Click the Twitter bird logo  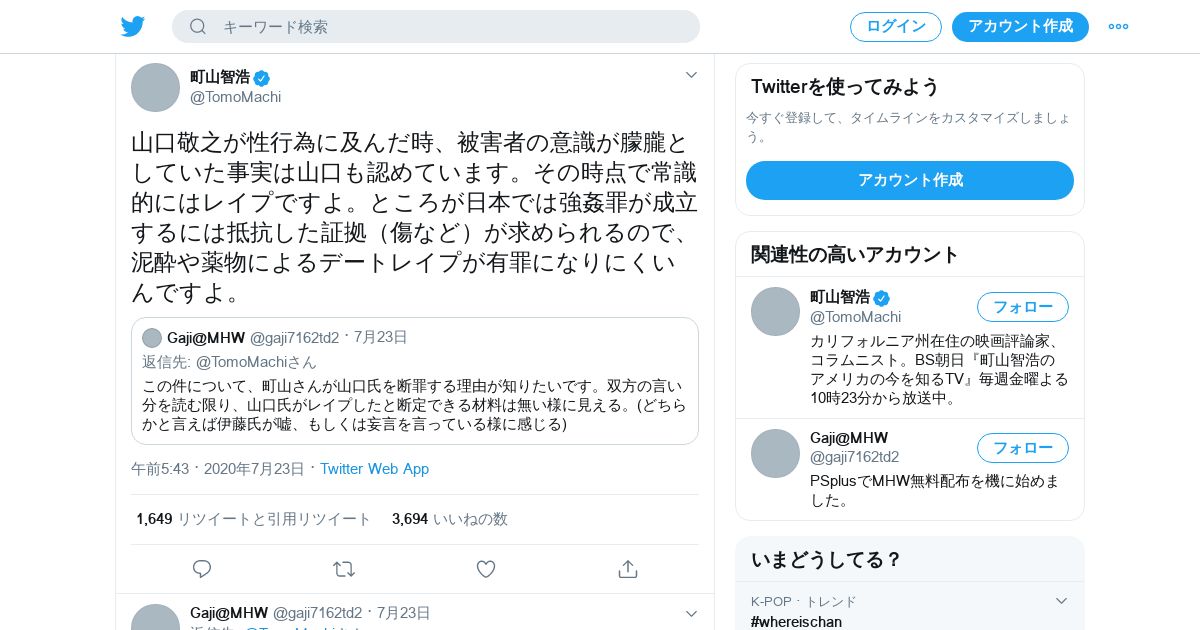[133, 27]
